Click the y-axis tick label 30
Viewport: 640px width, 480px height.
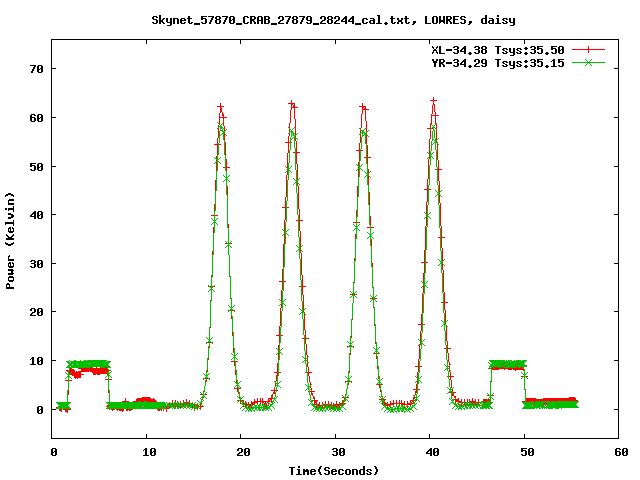pos(36,264)
